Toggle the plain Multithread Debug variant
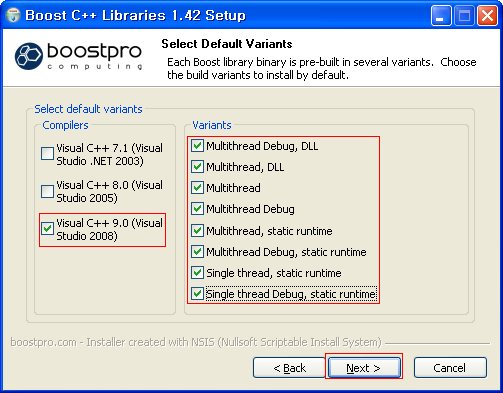 [197, 209]
